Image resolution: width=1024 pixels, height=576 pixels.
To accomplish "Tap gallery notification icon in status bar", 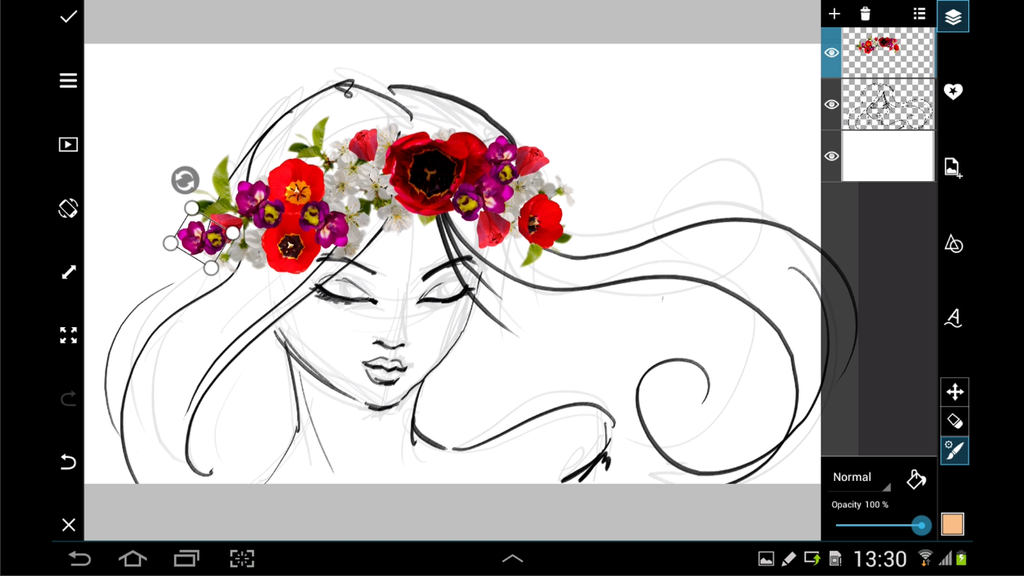I will tap(766, 559).
